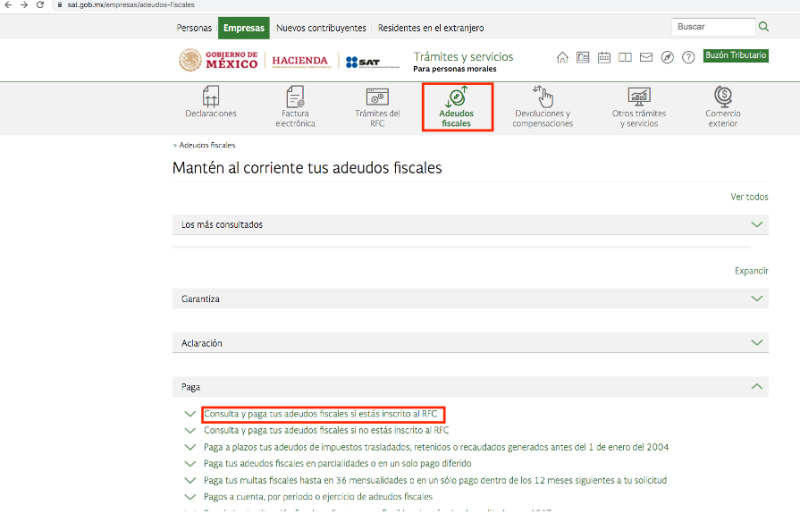Open Residentes en el extranjero tab

(431, 28)
